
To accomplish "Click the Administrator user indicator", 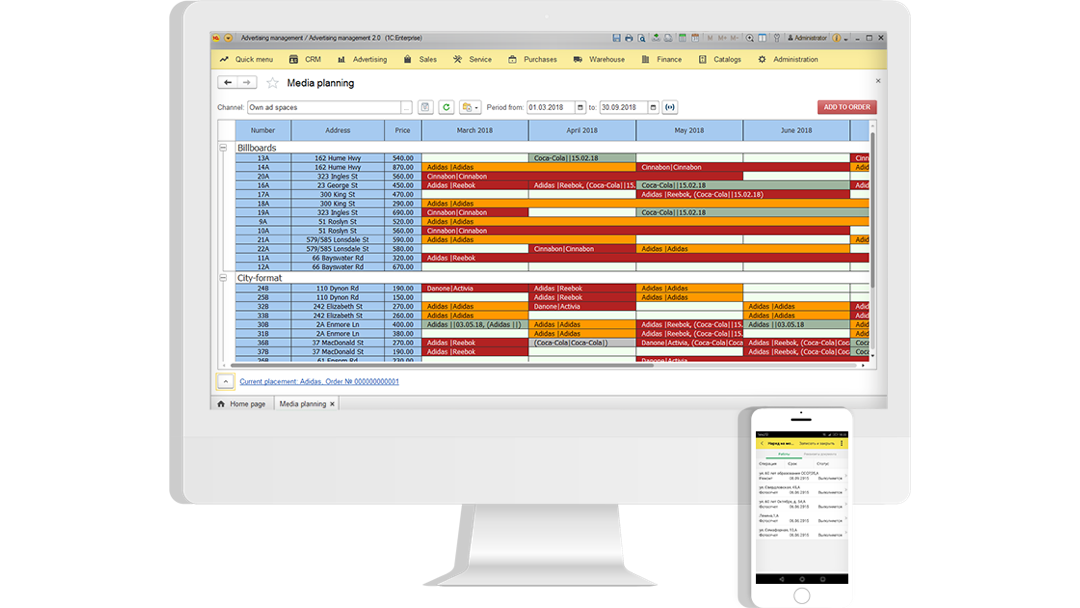I will click(x=807, y=38).
